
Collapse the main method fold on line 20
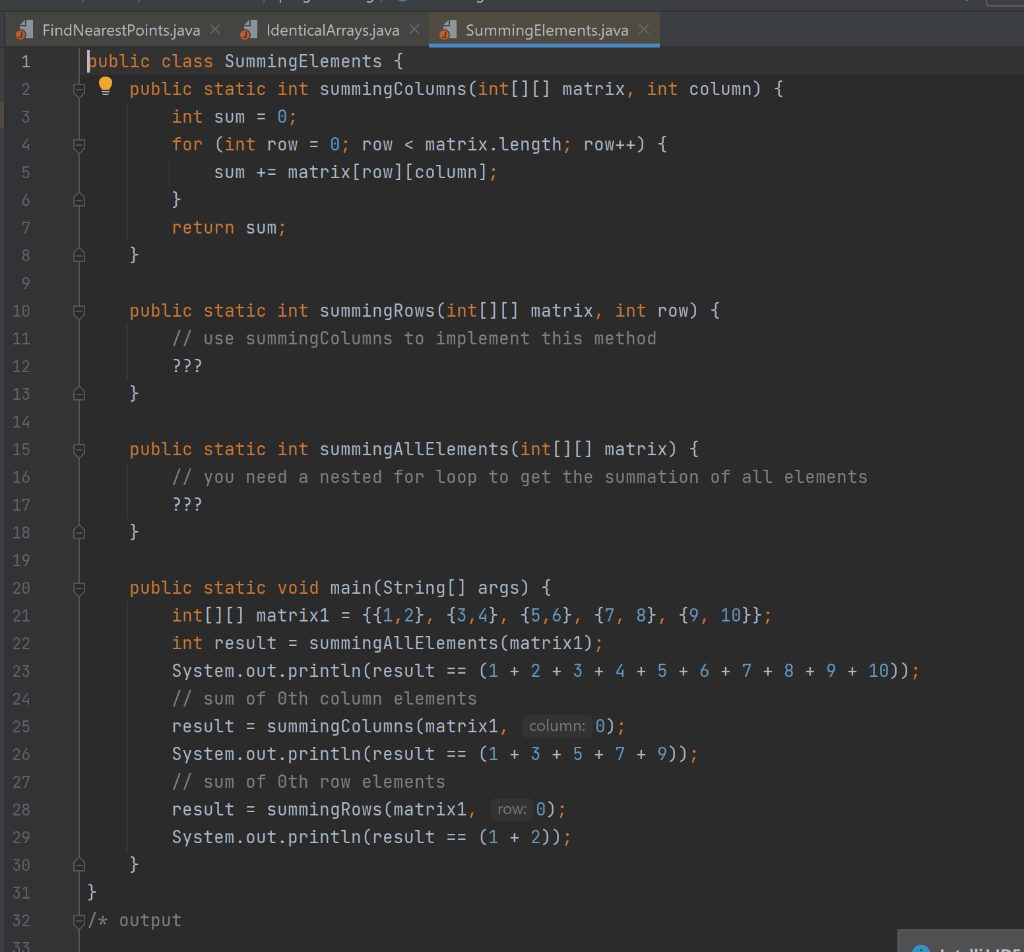point(79,588)
